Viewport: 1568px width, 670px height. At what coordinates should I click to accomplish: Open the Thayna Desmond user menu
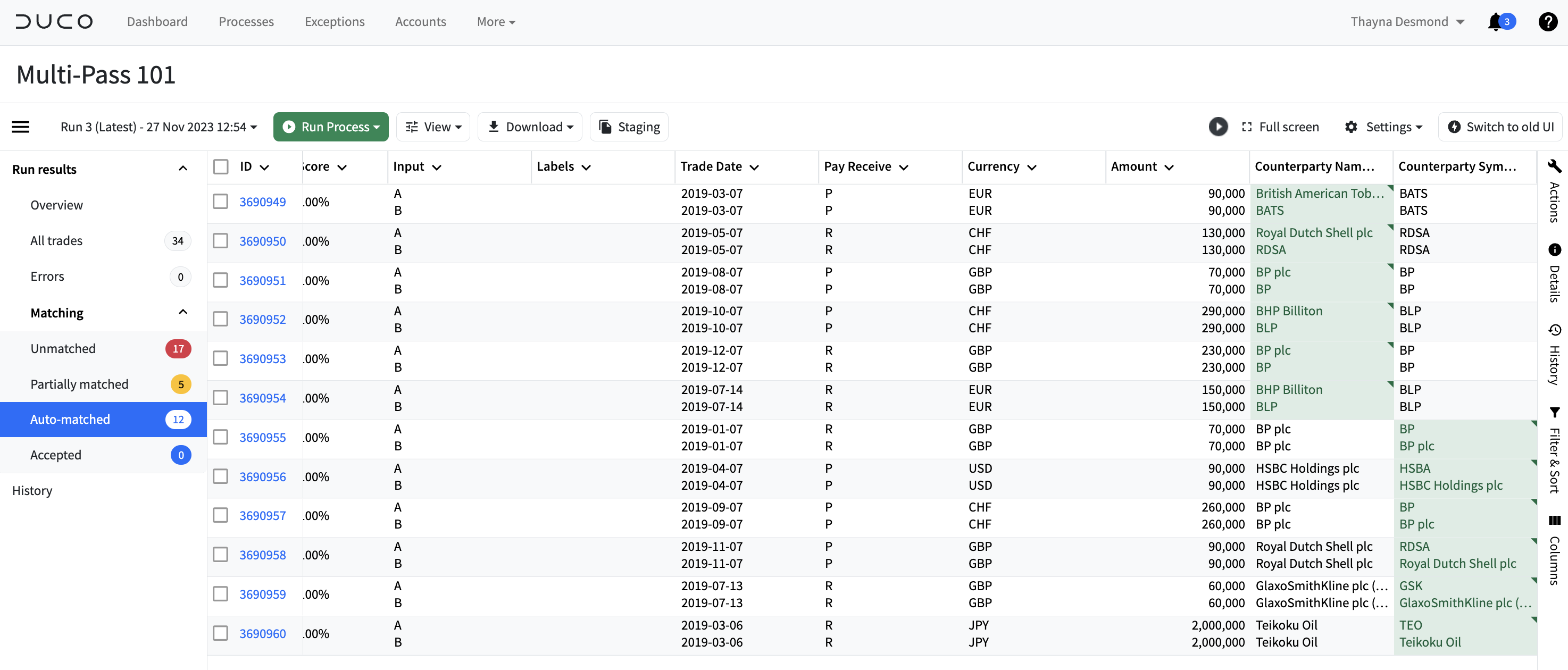(1407, 22)
